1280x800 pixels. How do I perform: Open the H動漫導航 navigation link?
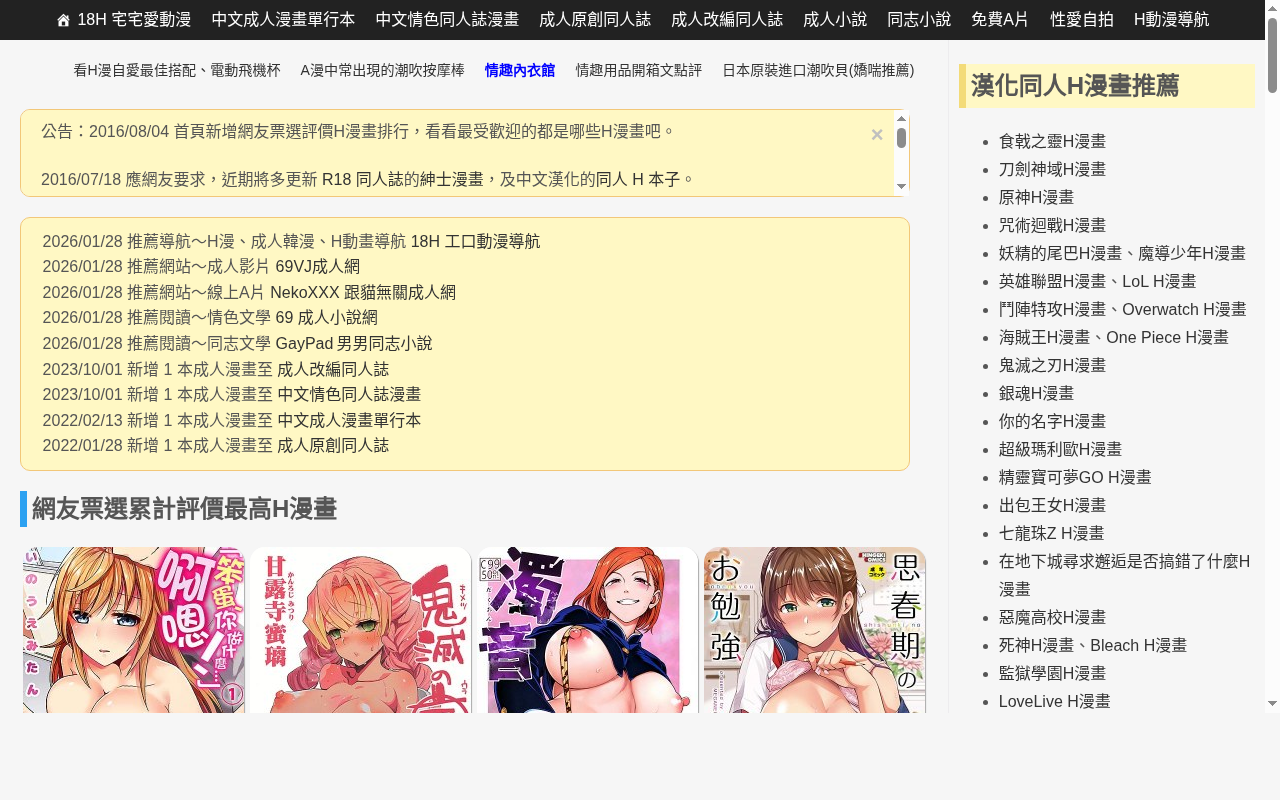[1171, 20]
